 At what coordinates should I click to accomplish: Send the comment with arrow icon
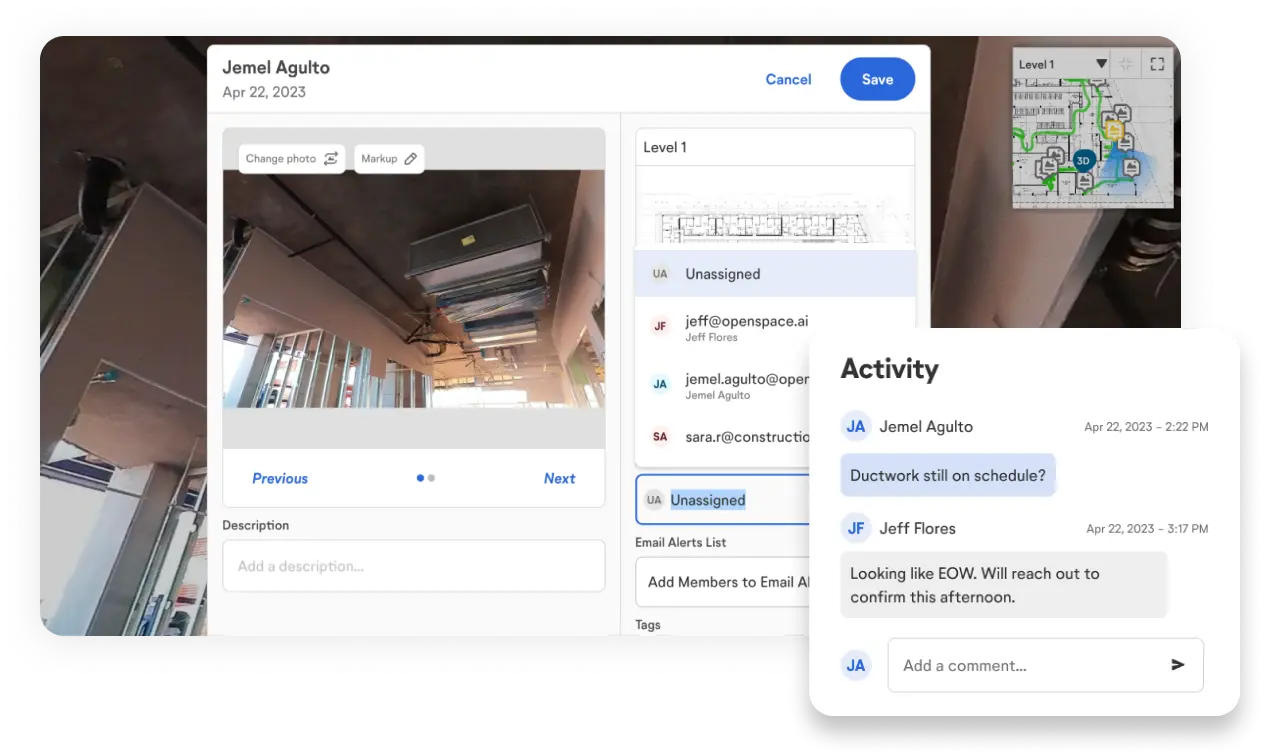tap(1177, 665)
